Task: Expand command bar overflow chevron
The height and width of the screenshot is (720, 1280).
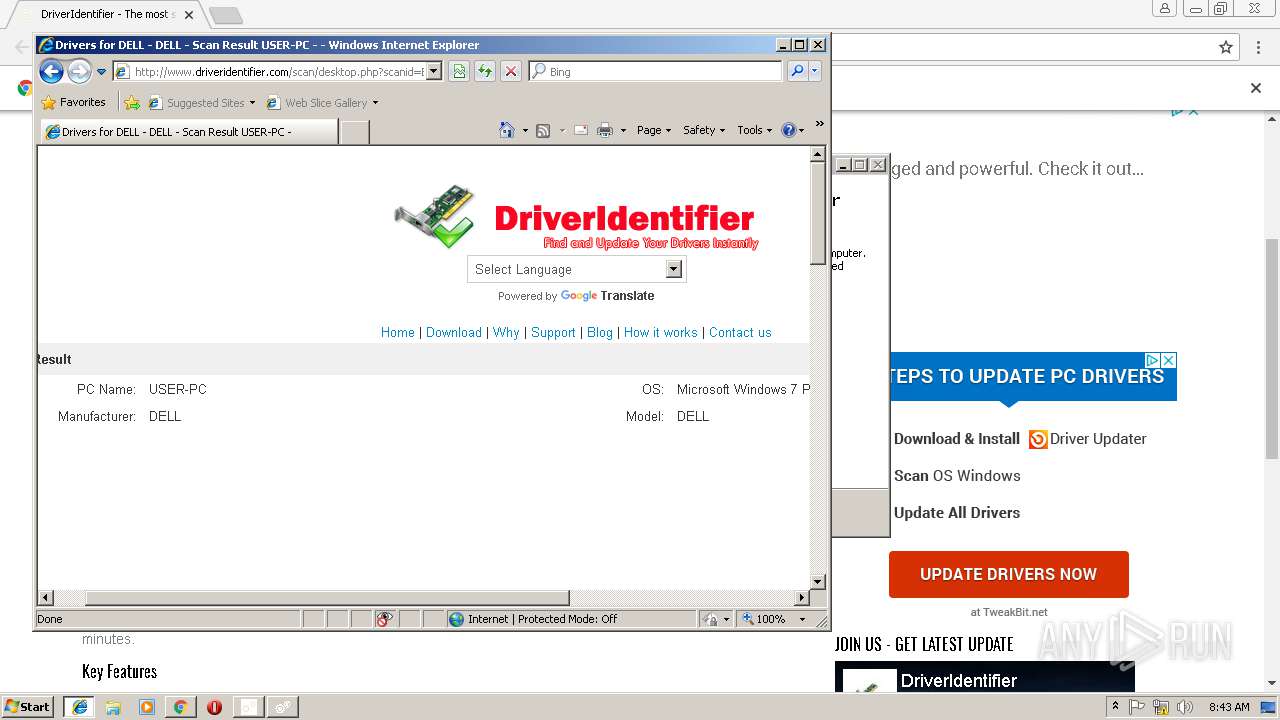Action: pyautogui.click(x=819, y=124)
